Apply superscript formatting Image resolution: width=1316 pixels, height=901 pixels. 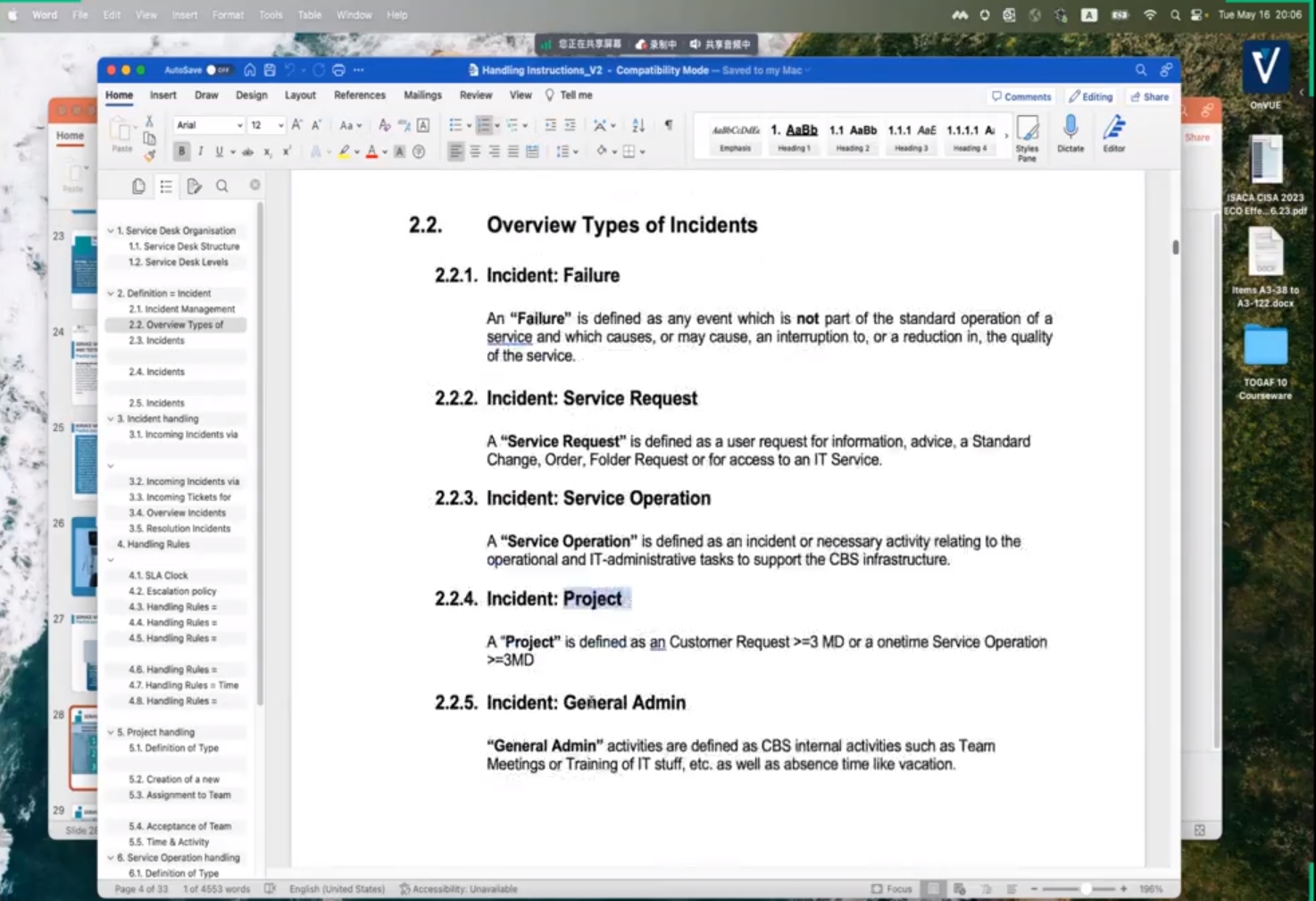click(286, 152)
